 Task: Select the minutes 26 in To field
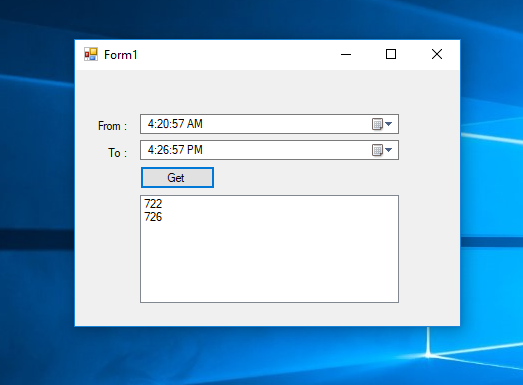point(163,150)
